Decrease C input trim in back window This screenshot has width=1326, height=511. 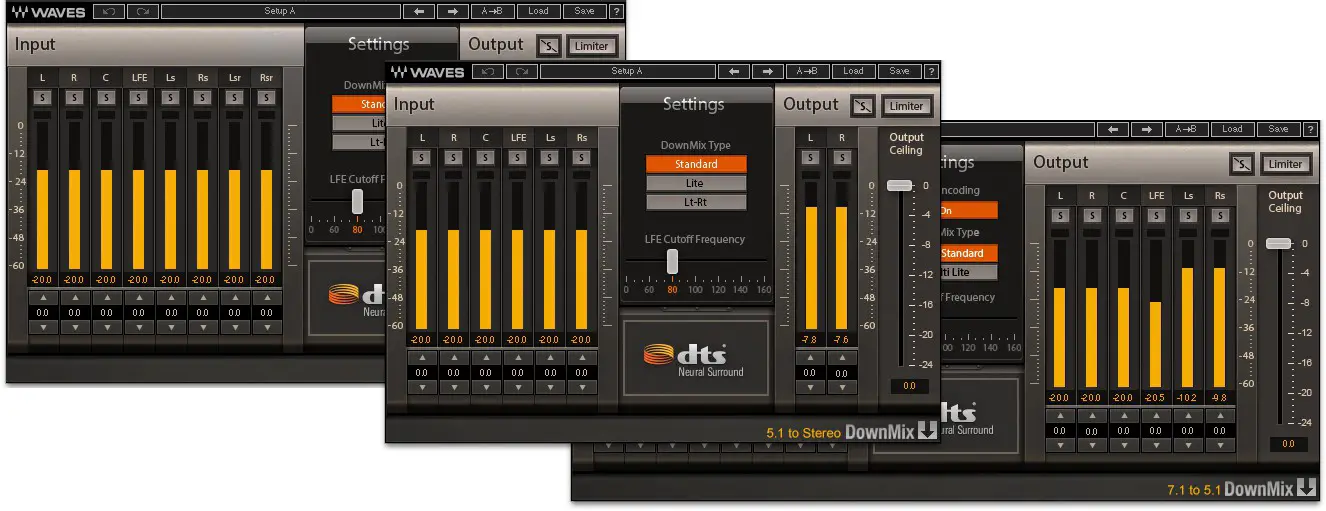click(x=106, y=327)
